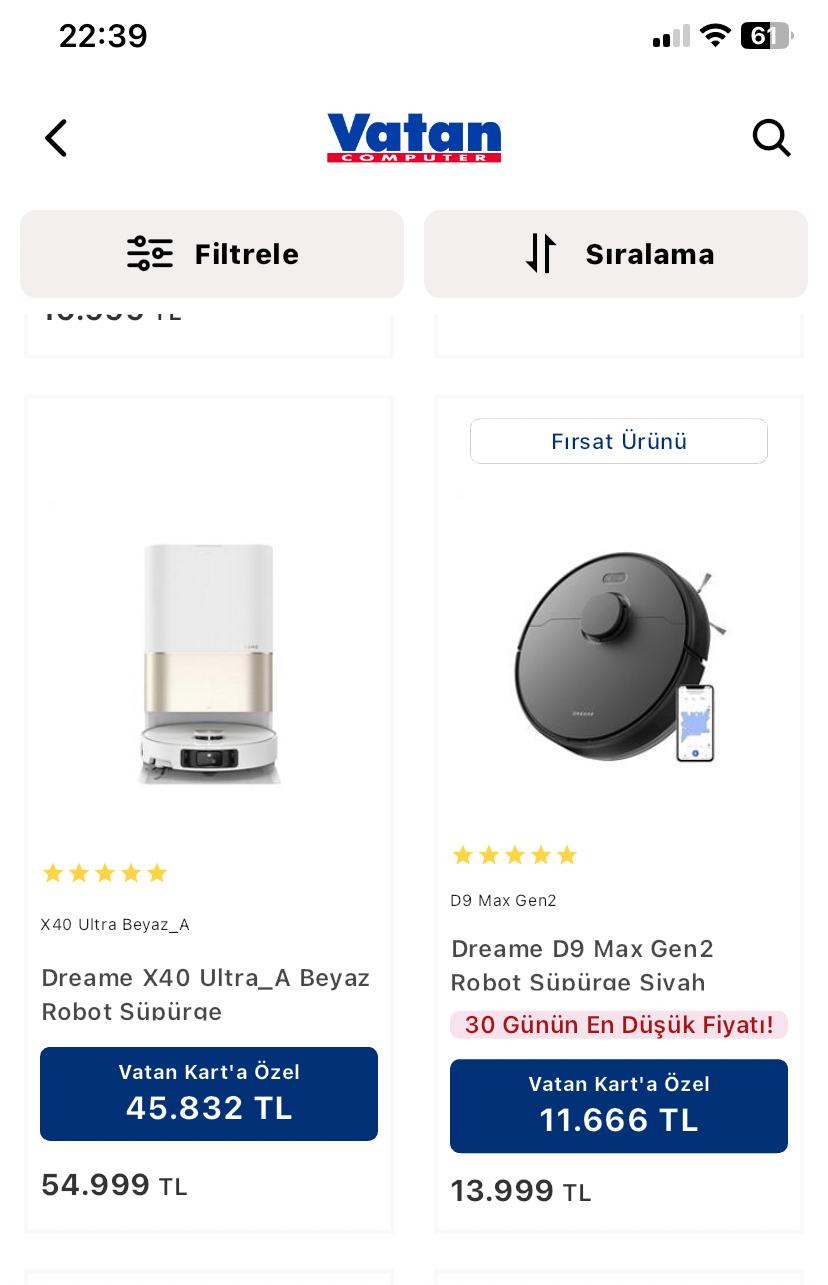Image resolution: width=828 pixels, height=1285 pixels.
Task: Tap the 30 Günün En Düşük Fiyatı label
Action: pyautogui.click(x=619, y=1025)
